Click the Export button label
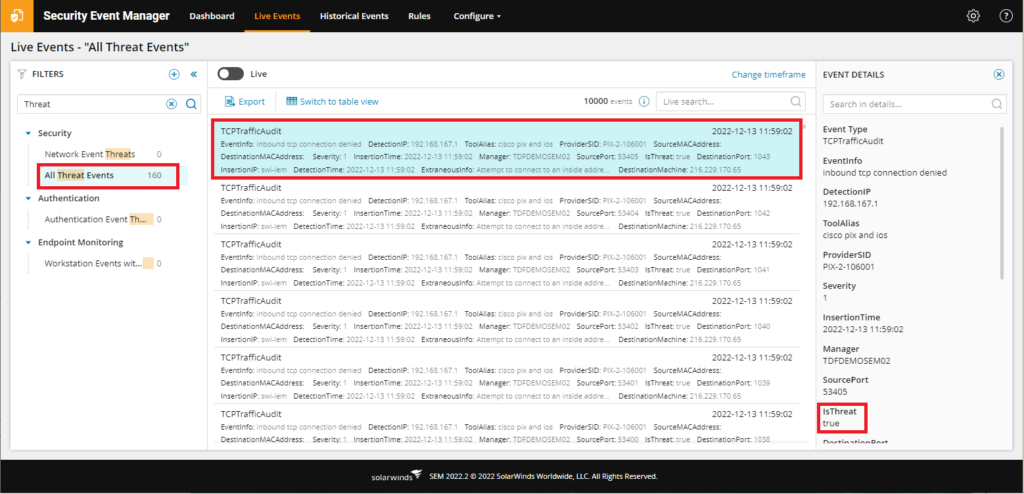Image resolution: width=1024 pixels, height=494 pixels. [251, 101]
